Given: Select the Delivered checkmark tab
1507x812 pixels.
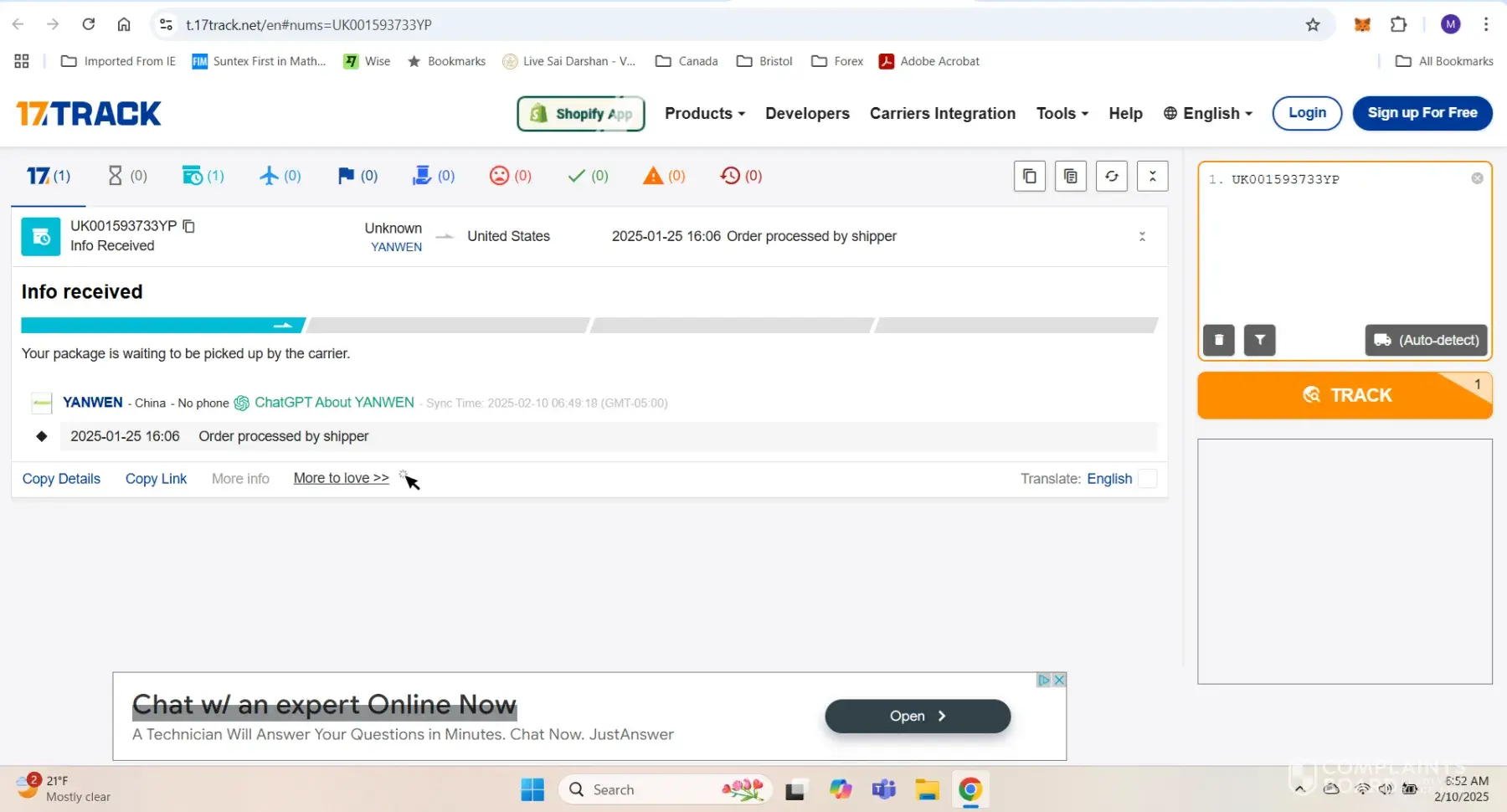Looking at the screenshot, I should click(x=588, y=176).
